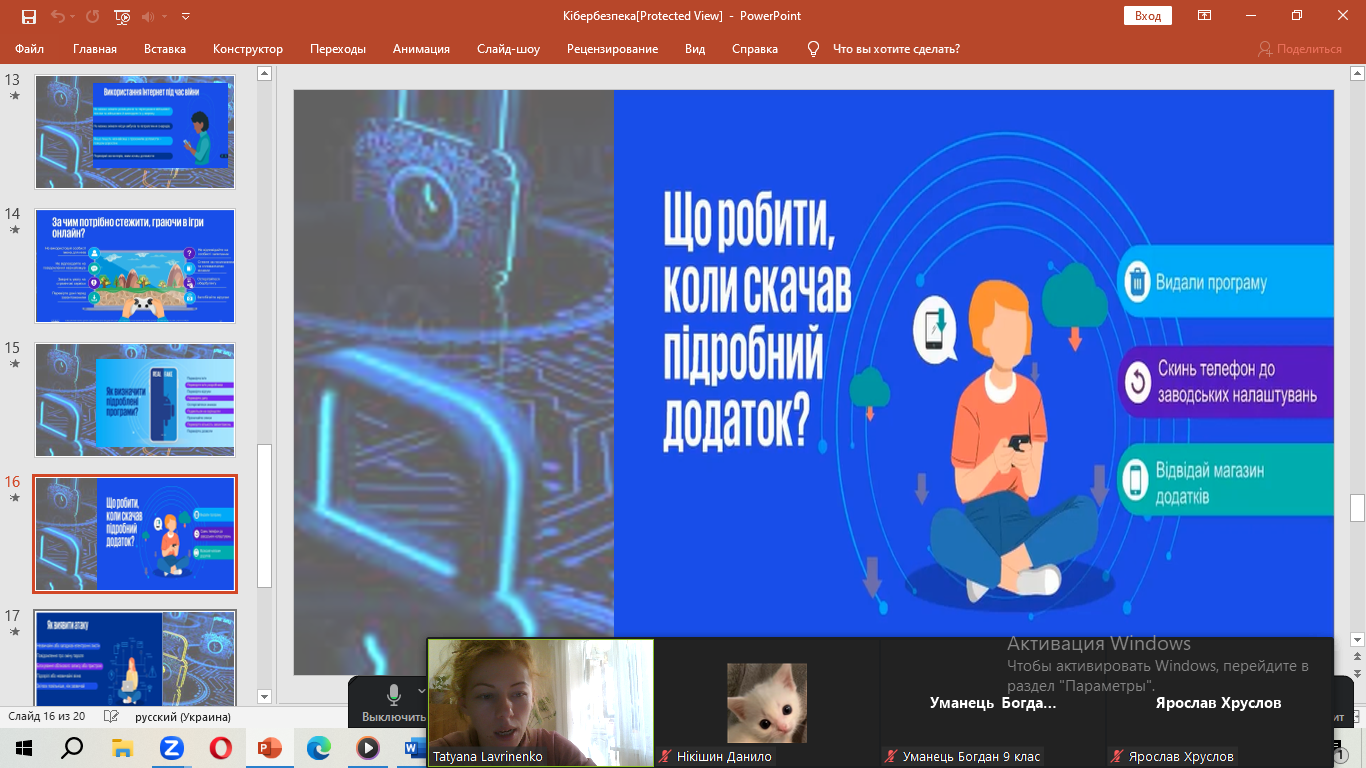Click Уманець Богдан participant tile

pos(993,702)
